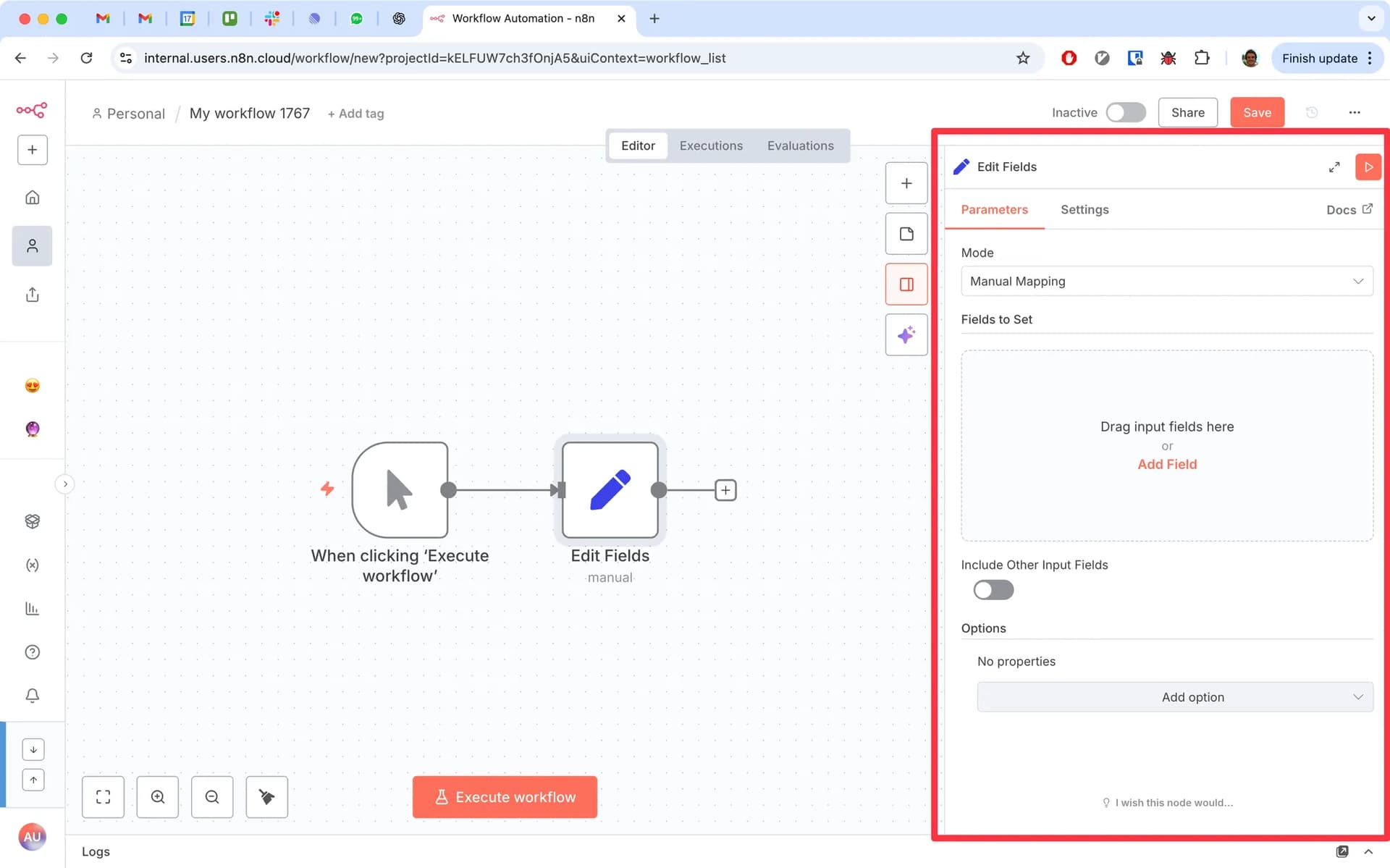The image size is (1390, 868).
Task: Open the AI assistant sparkle button
Action: pos(906,334)
